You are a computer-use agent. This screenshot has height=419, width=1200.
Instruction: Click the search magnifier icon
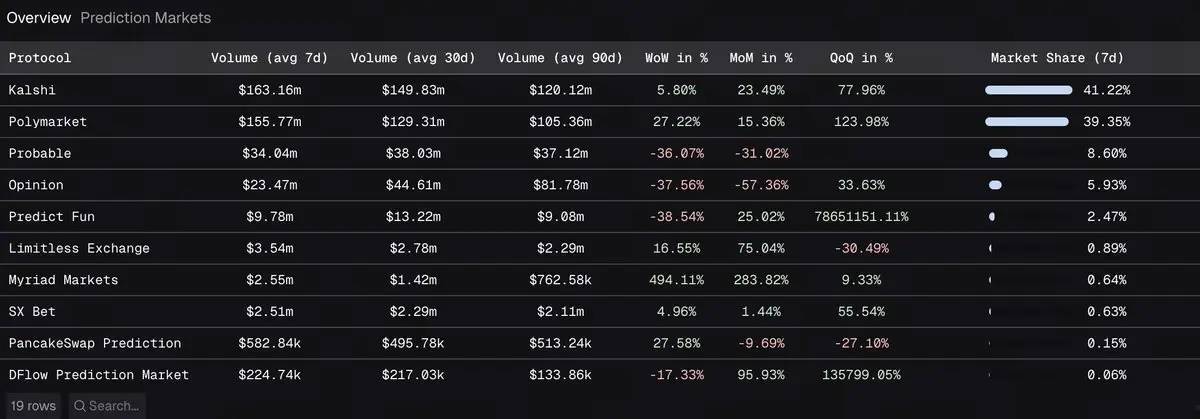pos(78,406)
